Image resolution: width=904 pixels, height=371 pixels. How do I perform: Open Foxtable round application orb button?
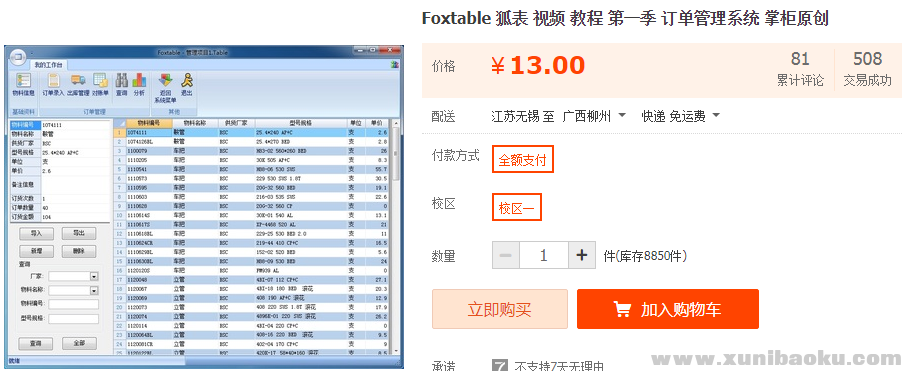17,57
